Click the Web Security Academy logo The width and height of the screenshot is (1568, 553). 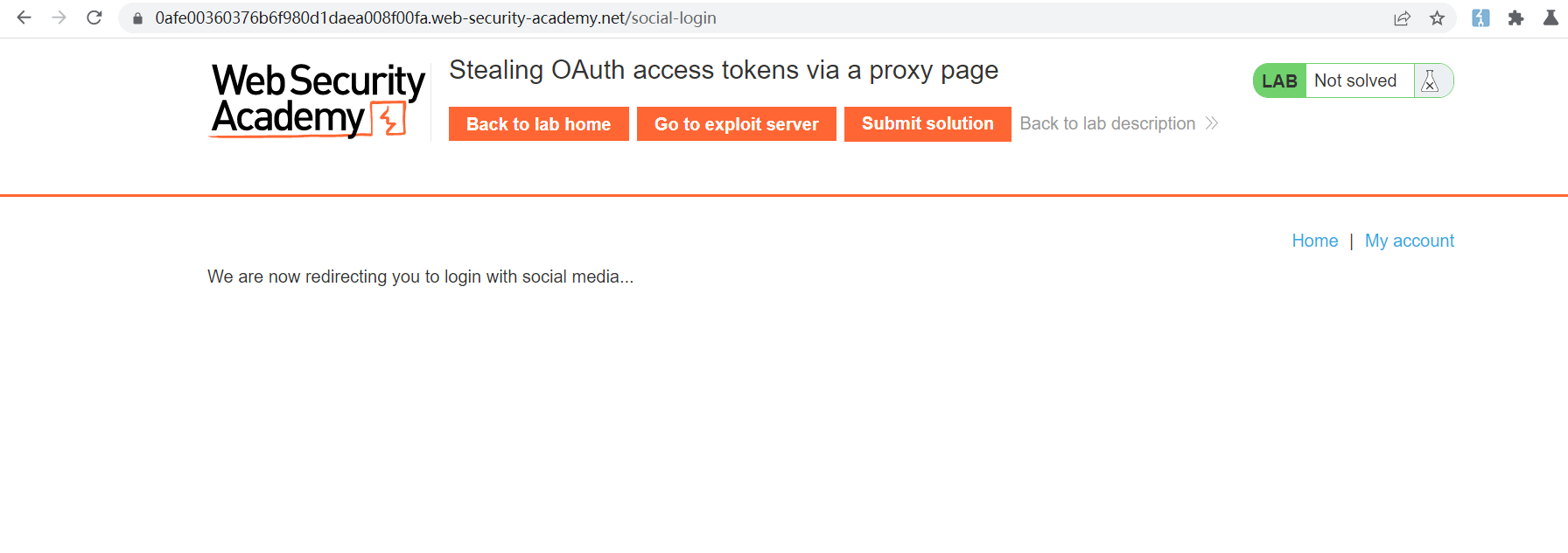(x=318, y=101)
